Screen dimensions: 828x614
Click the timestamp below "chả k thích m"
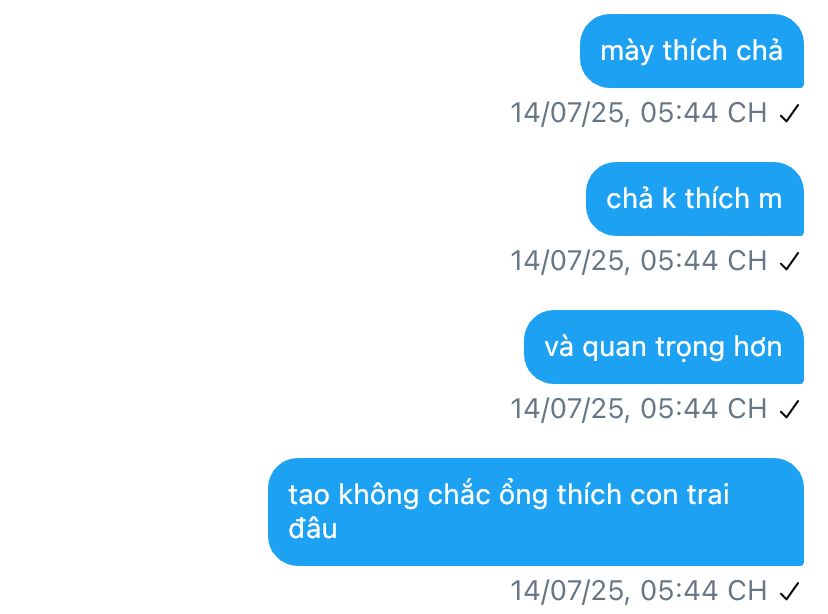click(638, 261)
